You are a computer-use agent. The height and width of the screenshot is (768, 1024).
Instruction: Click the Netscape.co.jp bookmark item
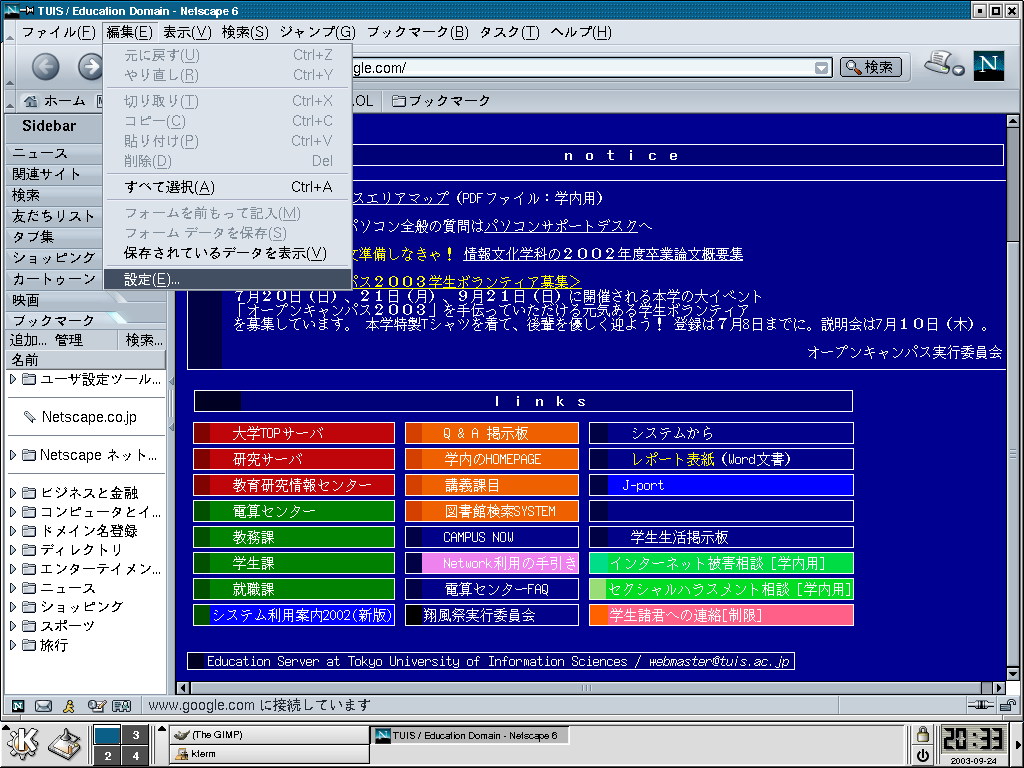[x=89, y=417]
